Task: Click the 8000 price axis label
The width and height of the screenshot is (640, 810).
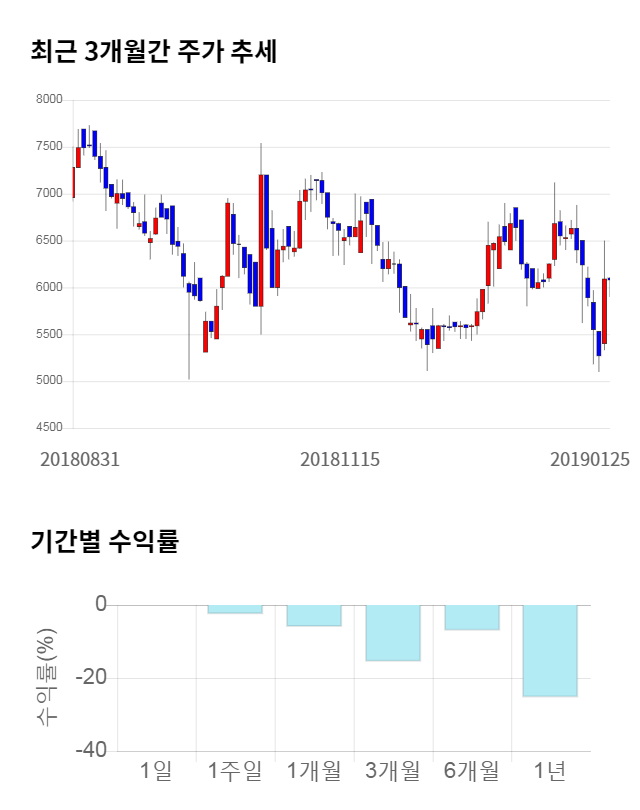Action: point(50,100)
